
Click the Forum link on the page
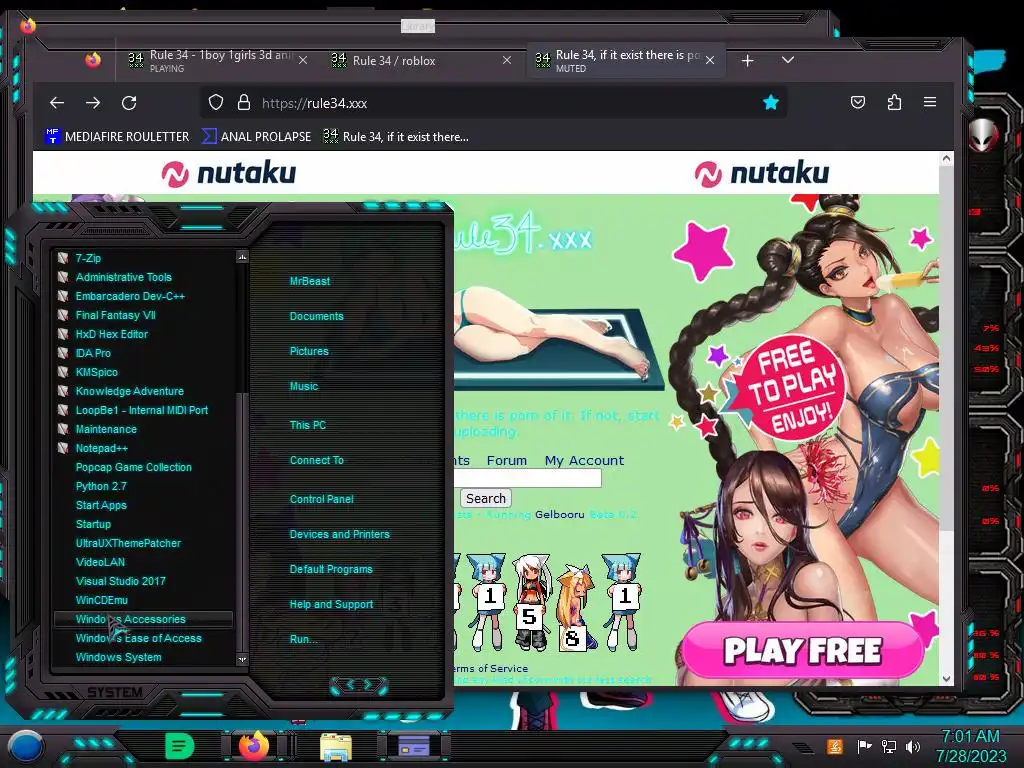pyautogui.click(x=507, y=460)
